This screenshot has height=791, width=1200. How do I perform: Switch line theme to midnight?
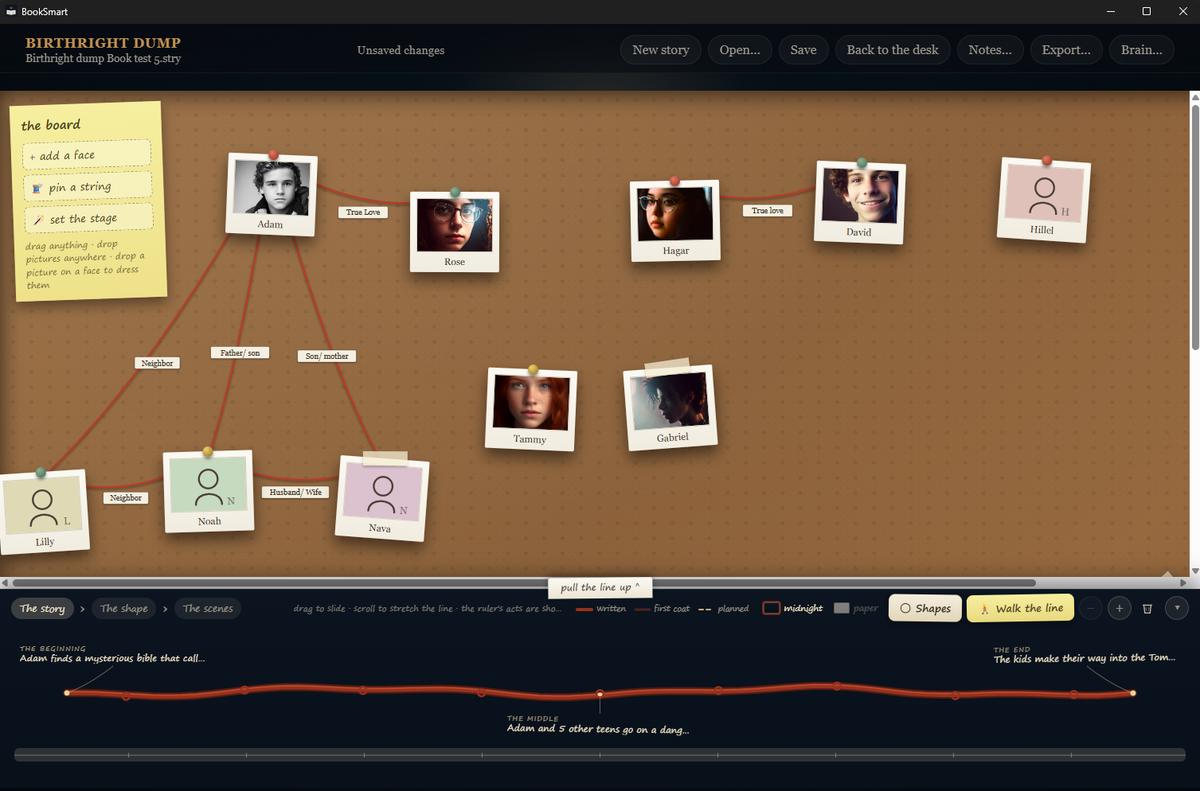pos(793,608)
